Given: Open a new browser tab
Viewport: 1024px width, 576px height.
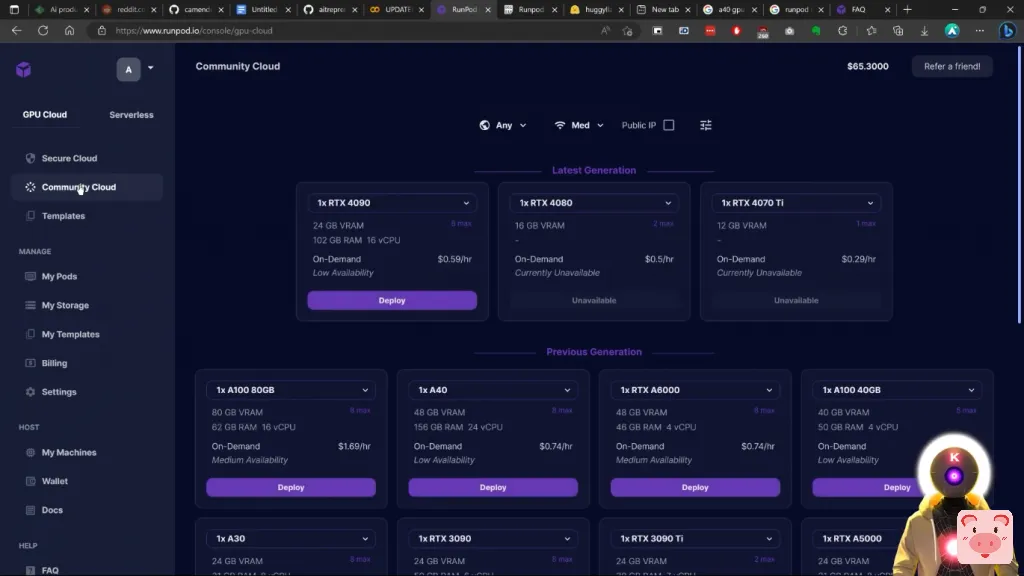Looking at the screenshot, I should (x=907, y=9).
